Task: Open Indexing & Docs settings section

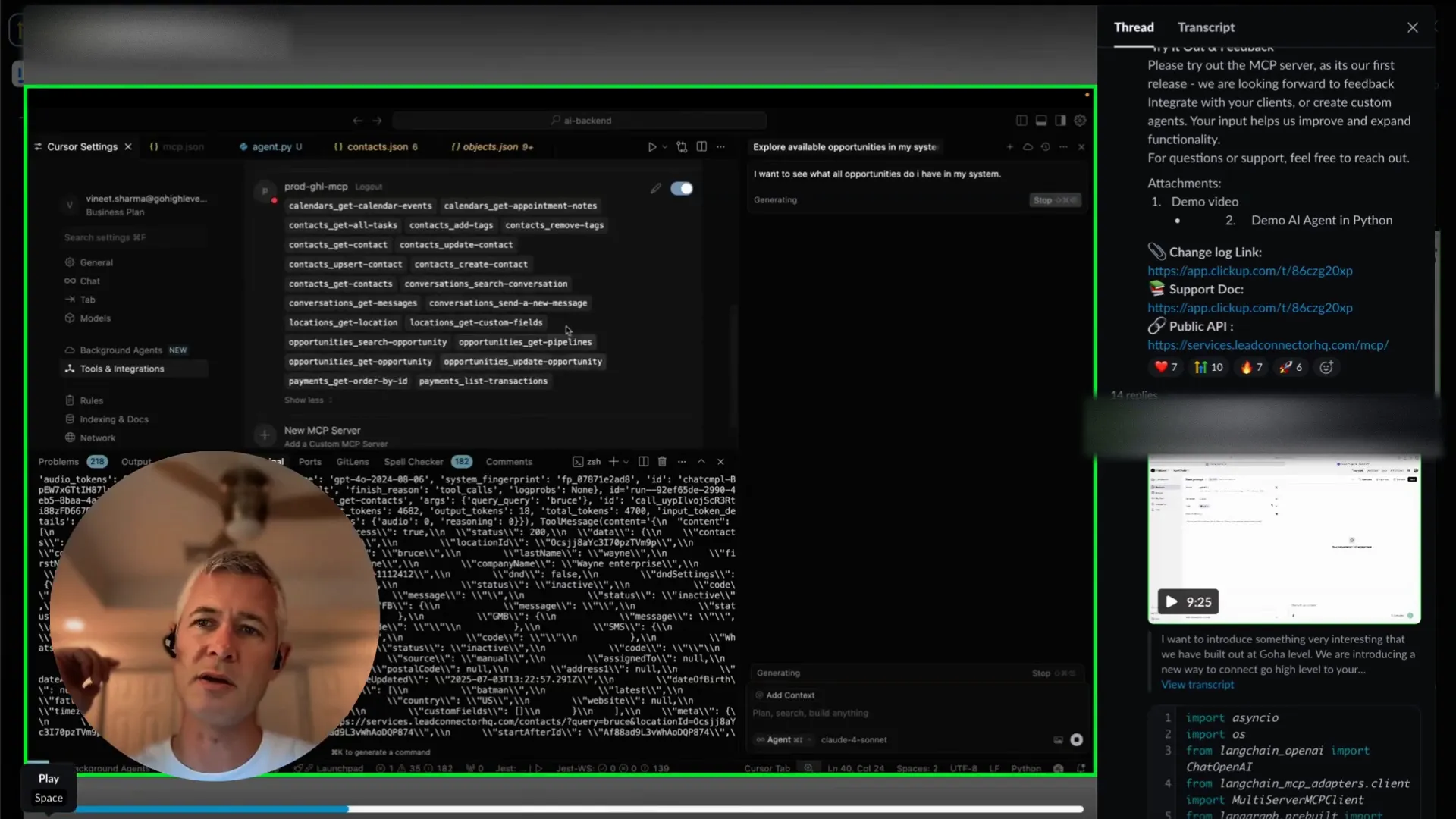Action: tap(114, 419)
